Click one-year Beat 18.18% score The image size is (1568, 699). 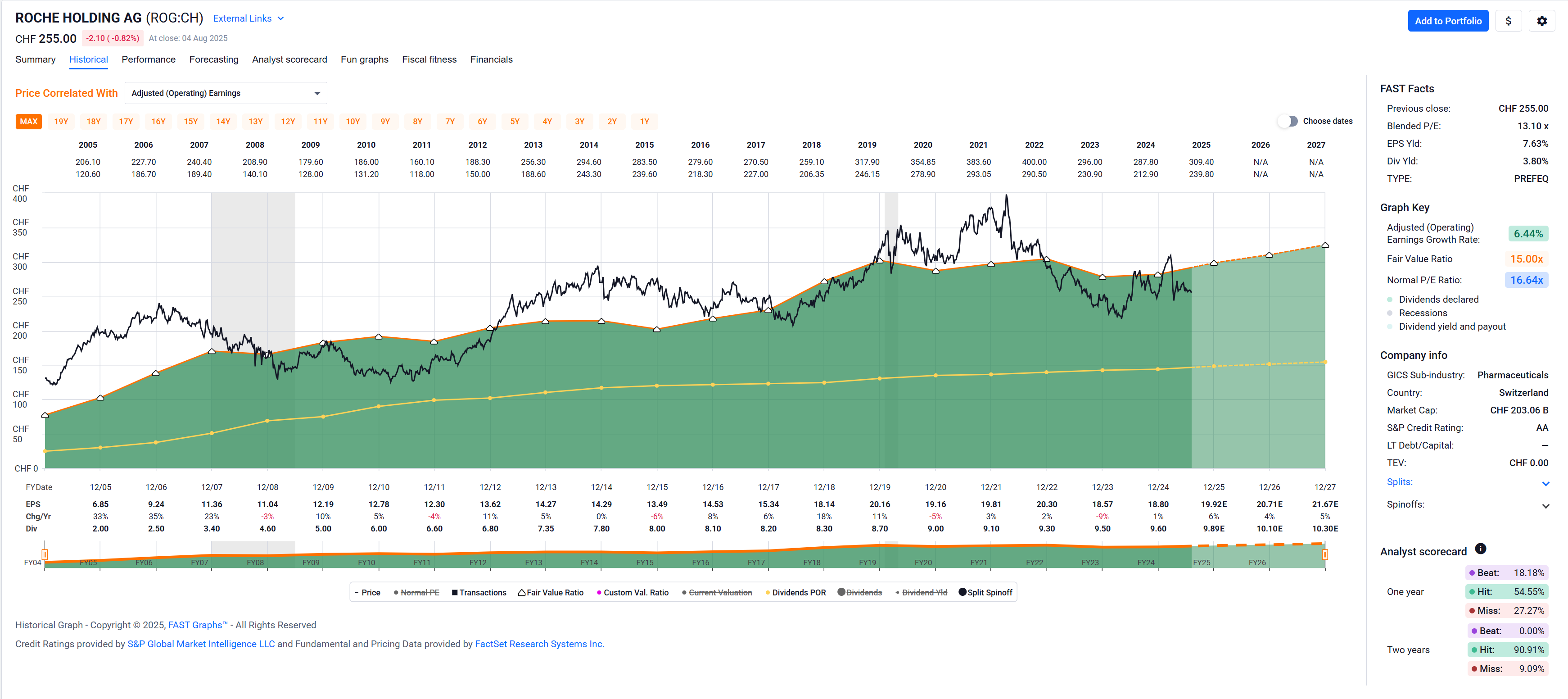pos(1506,573)
